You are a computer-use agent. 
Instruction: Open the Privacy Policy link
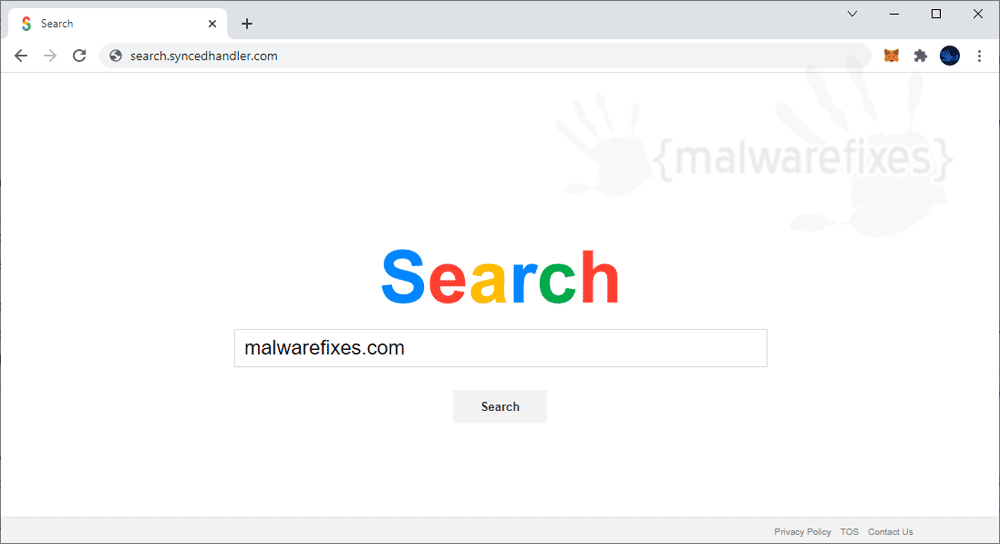click(x=802, y=532)
